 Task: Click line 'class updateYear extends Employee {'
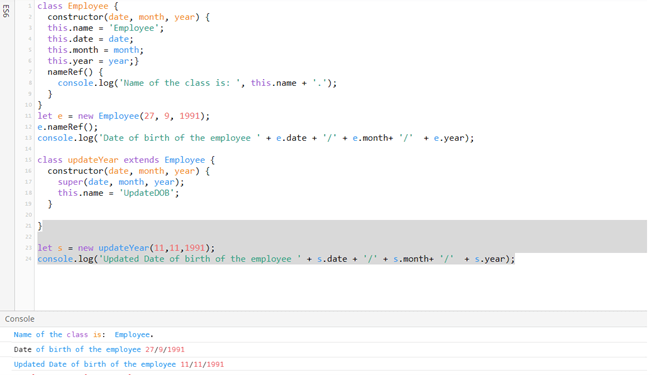pos(126,160)
